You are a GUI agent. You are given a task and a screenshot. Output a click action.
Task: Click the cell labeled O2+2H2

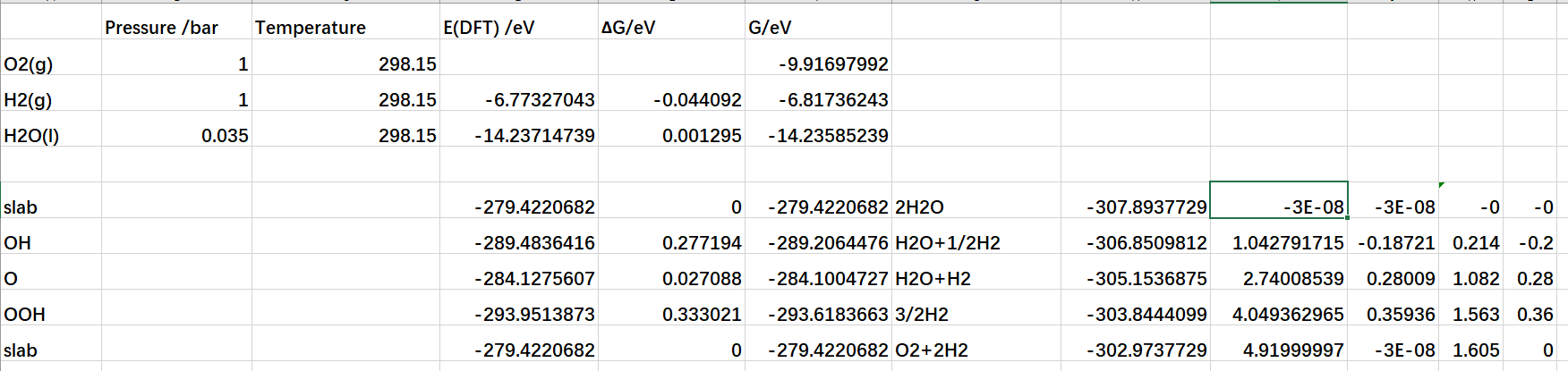[976, 350]
